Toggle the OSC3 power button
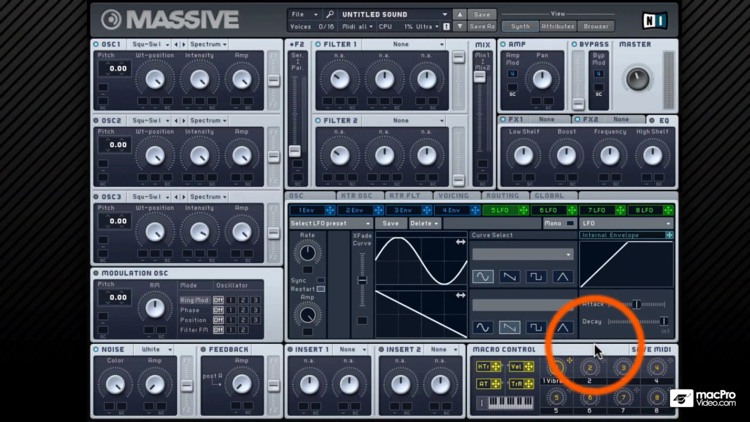Screen dimensions: 750x422 [96, 197]
